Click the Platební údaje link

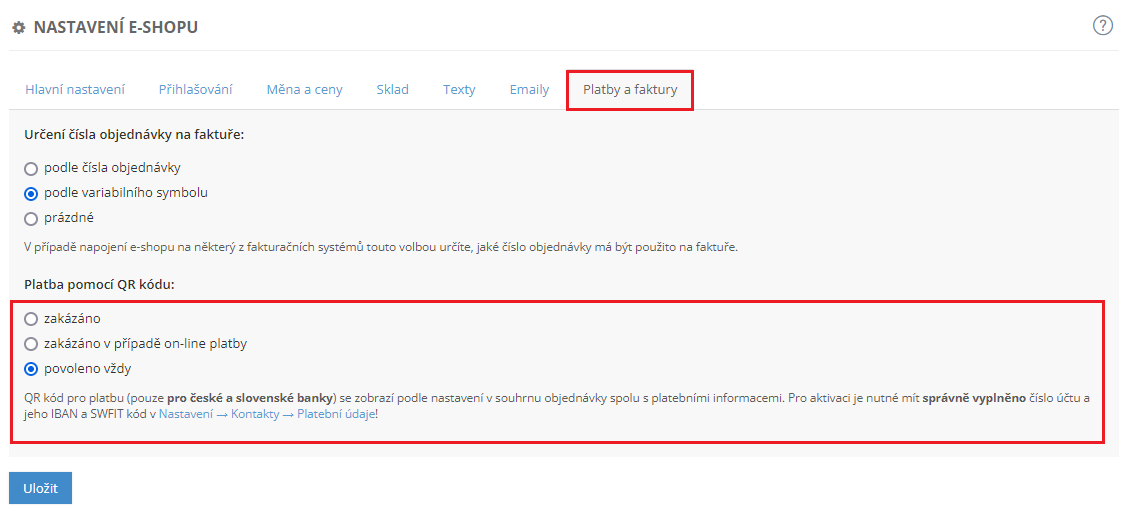(335, 413)
